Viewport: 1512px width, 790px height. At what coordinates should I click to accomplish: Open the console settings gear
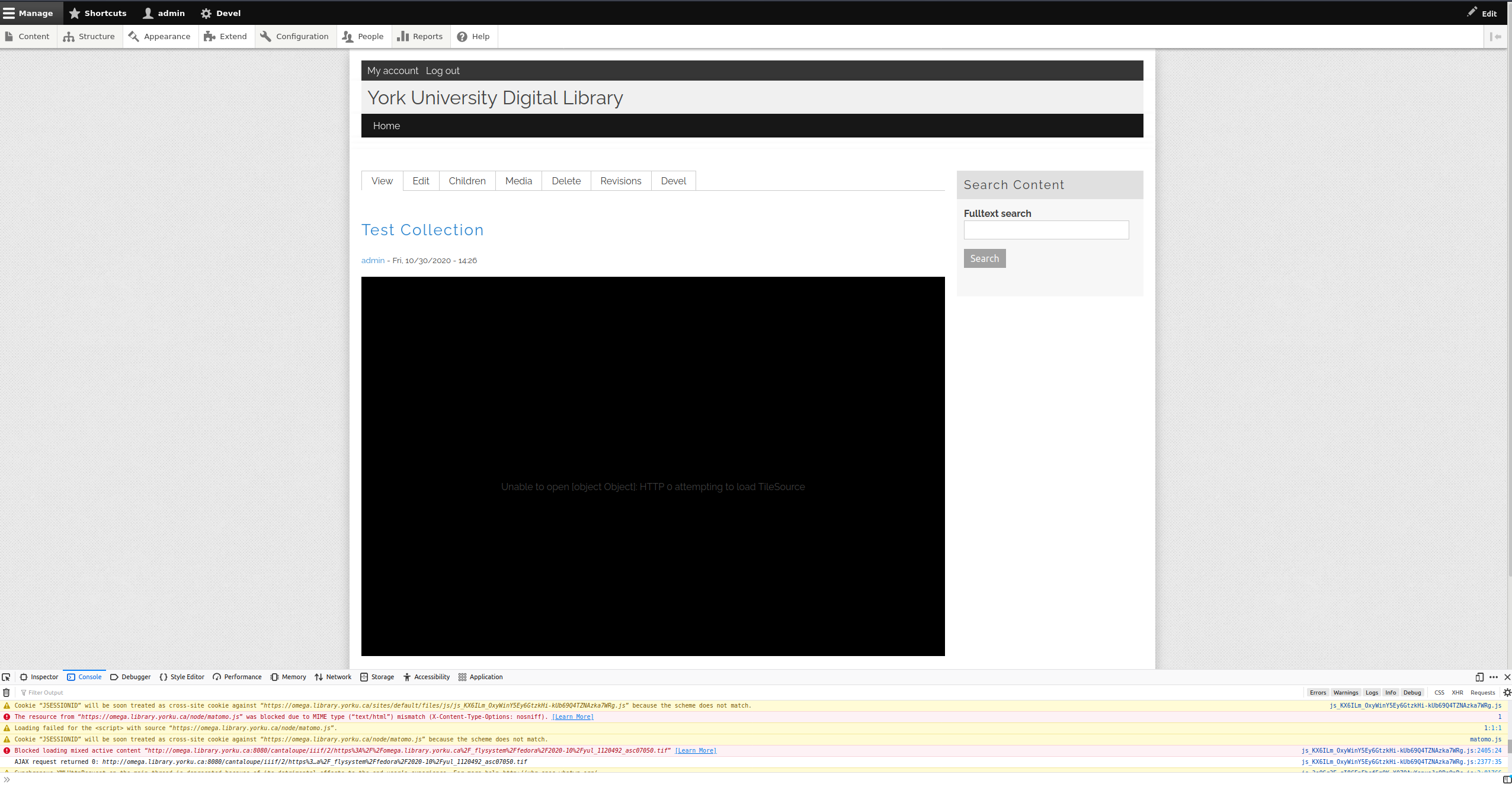pos(1507,692)
